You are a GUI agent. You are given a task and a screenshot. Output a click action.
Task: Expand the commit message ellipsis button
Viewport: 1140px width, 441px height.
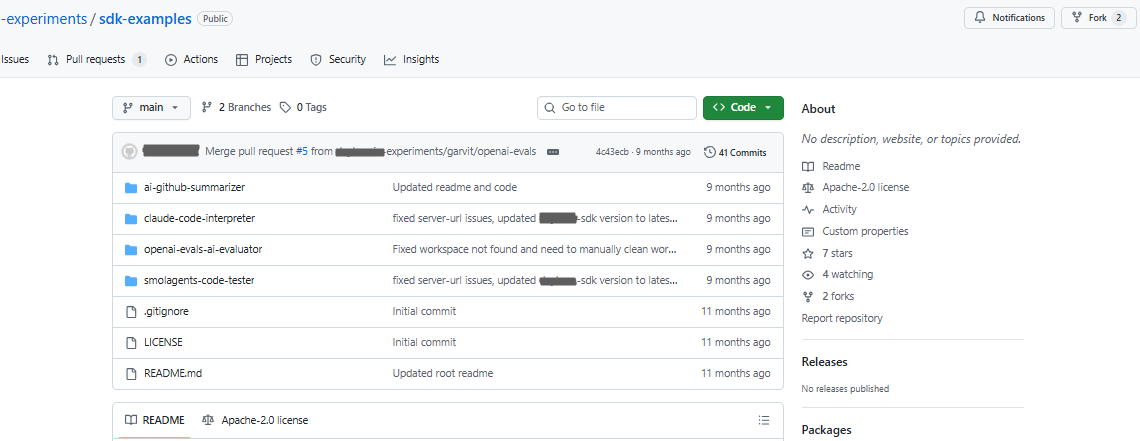coord(553,152)
